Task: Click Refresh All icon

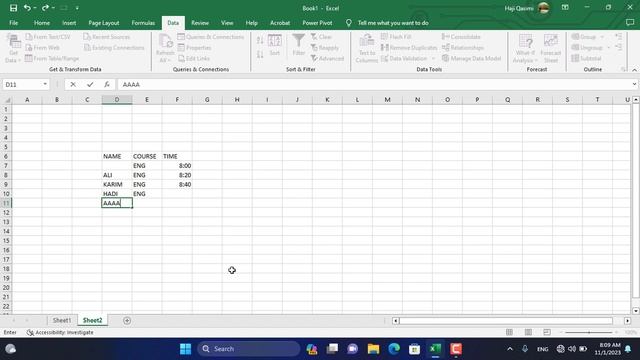Action: [x=165, y=49]
